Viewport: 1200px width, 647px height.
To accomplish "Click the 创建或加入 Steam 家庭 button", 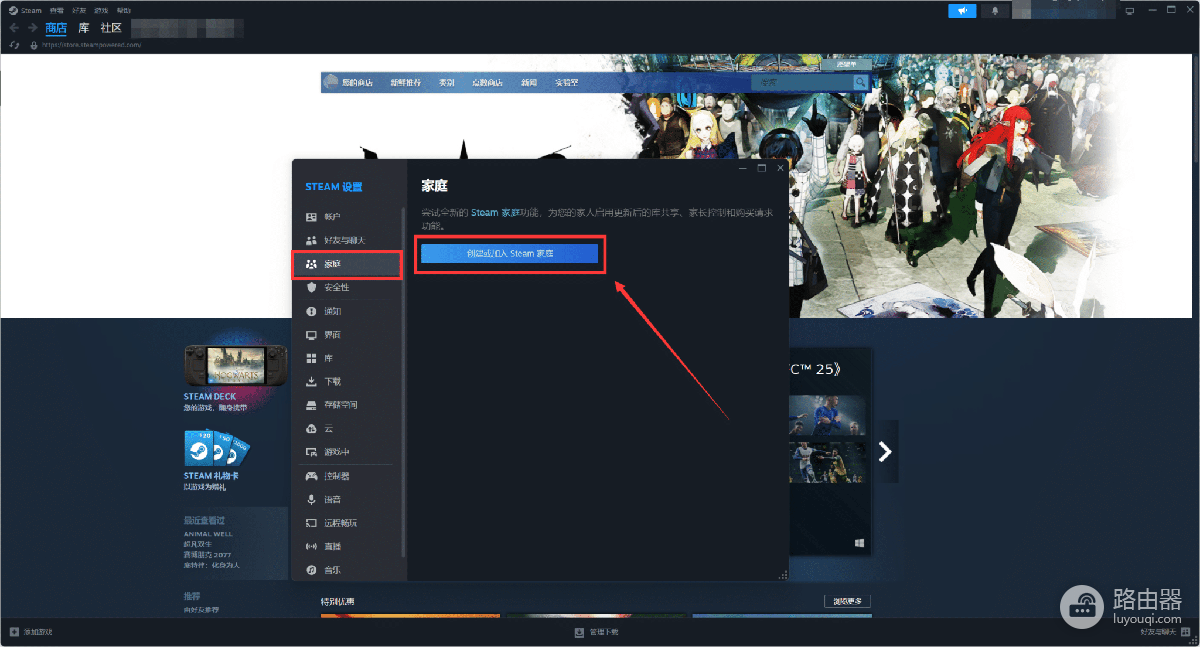I will (x=510, y=254).
